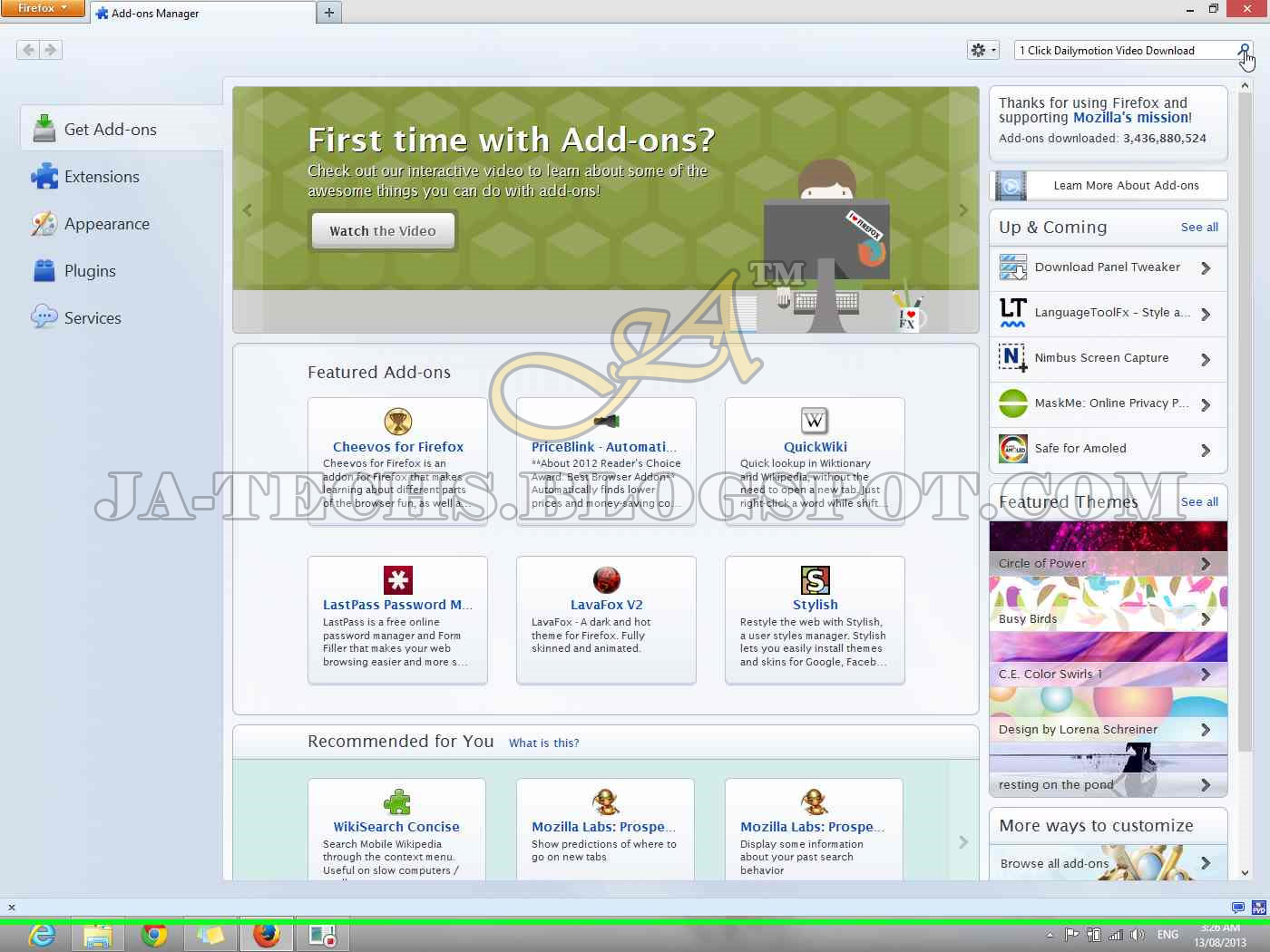Expand Nimbus Screen Capture arrow
1270x952 pixels.
tap(1206, 359)
